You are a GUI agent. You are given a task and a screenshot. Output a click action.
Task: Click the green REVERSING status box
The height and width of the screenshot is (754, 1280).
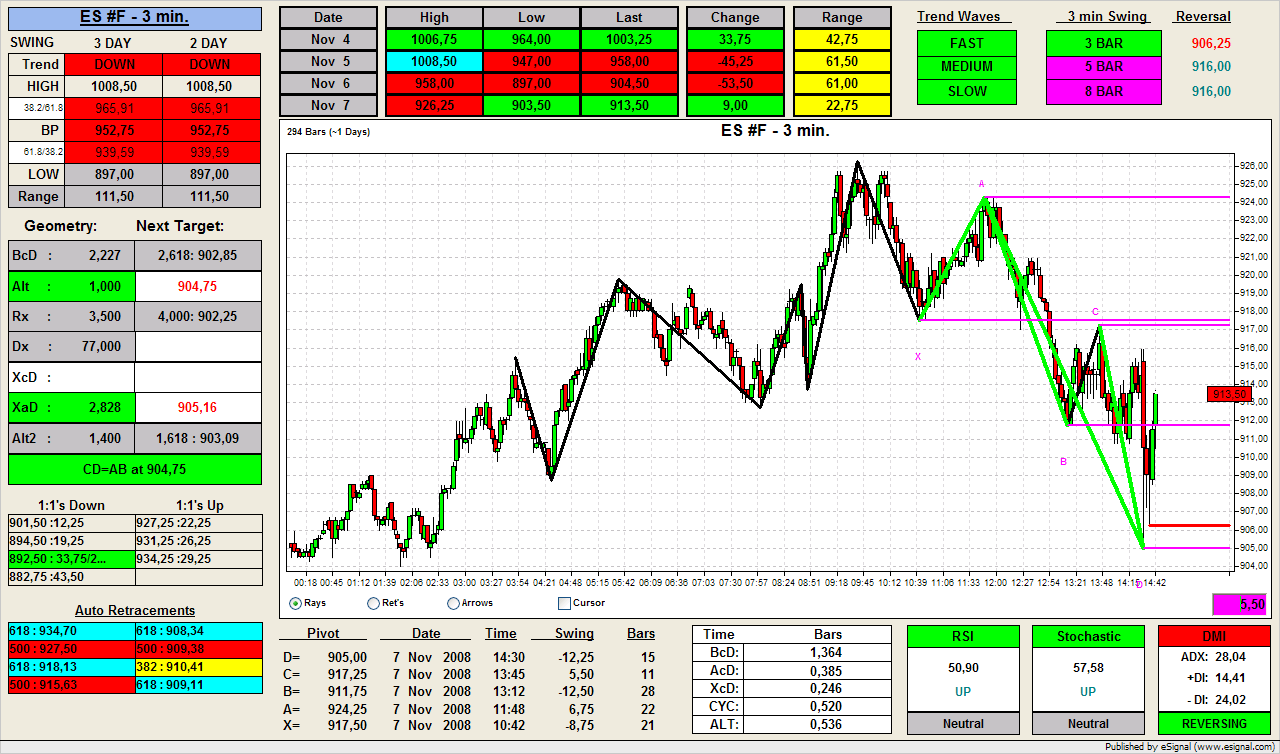[1213, 723]
